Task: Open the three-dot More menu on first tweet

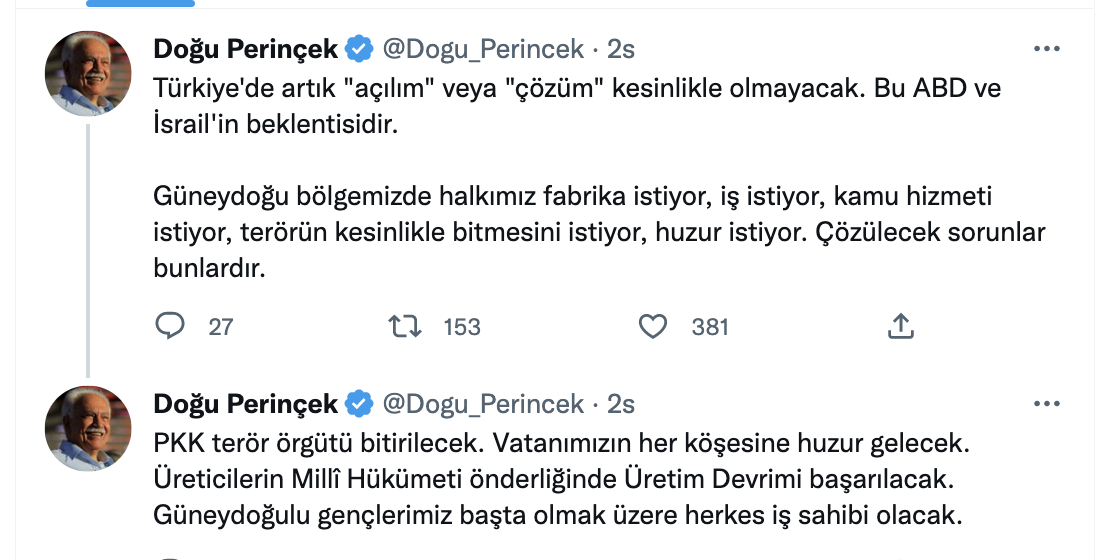Action: click(1046, 48)
